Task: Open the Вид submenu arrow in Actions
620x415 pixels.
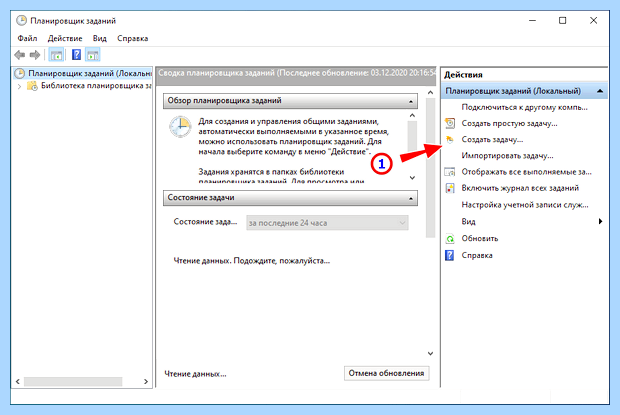Action: pos(600,221)
